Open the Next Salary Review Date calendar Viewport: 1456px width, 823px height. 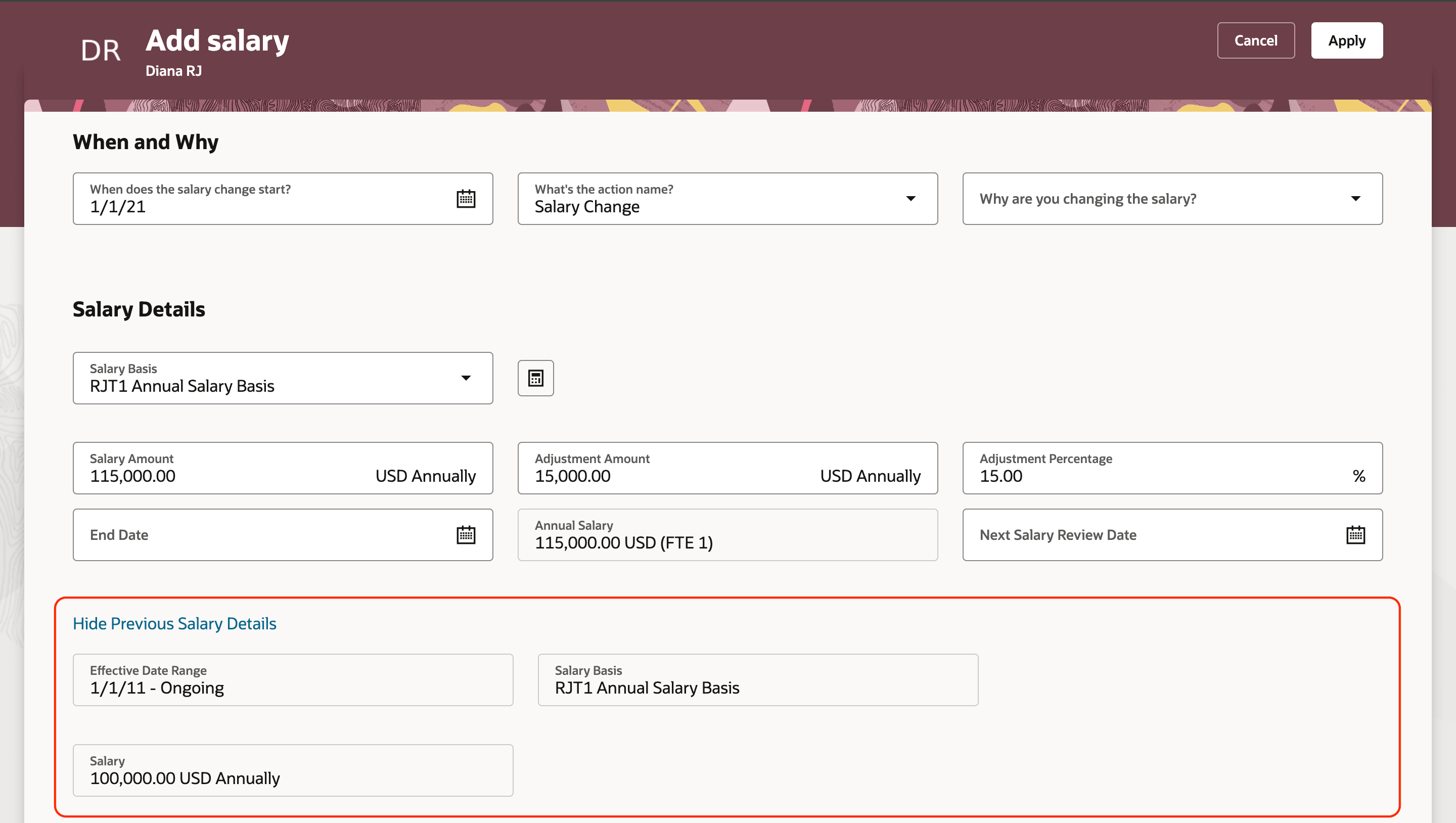point(1355,534)
